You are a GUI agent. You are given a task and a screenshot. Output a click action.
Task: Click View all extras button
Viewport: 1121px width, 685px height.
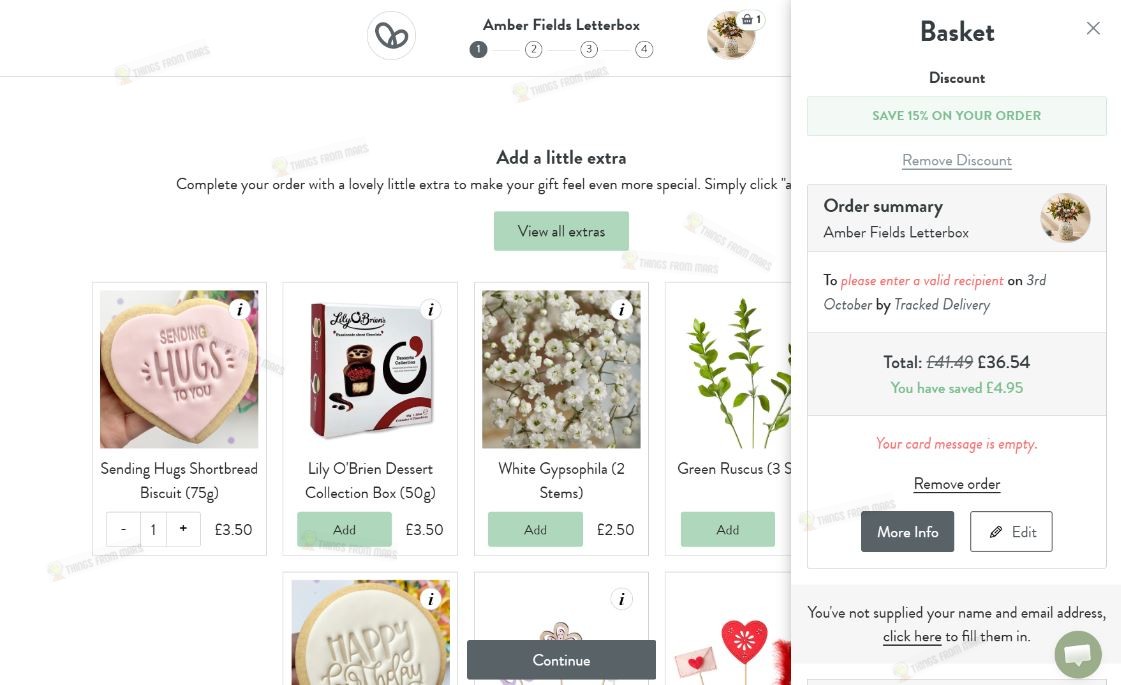tap(561, 231)
